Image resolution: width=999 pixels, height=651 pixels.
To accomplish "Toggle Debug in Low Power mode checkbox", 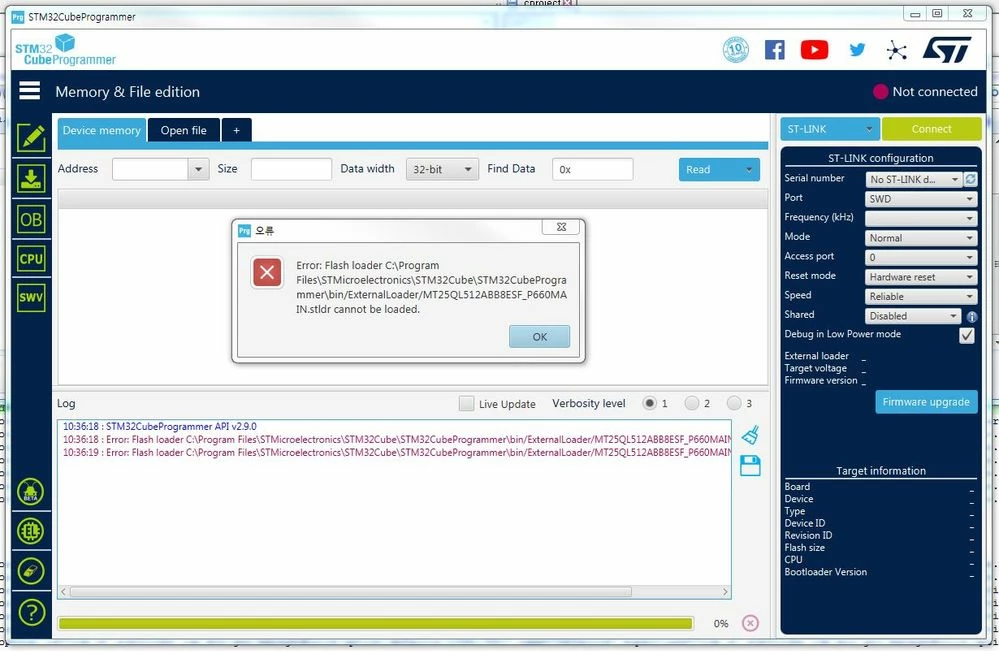I will (x=967, y=335).
